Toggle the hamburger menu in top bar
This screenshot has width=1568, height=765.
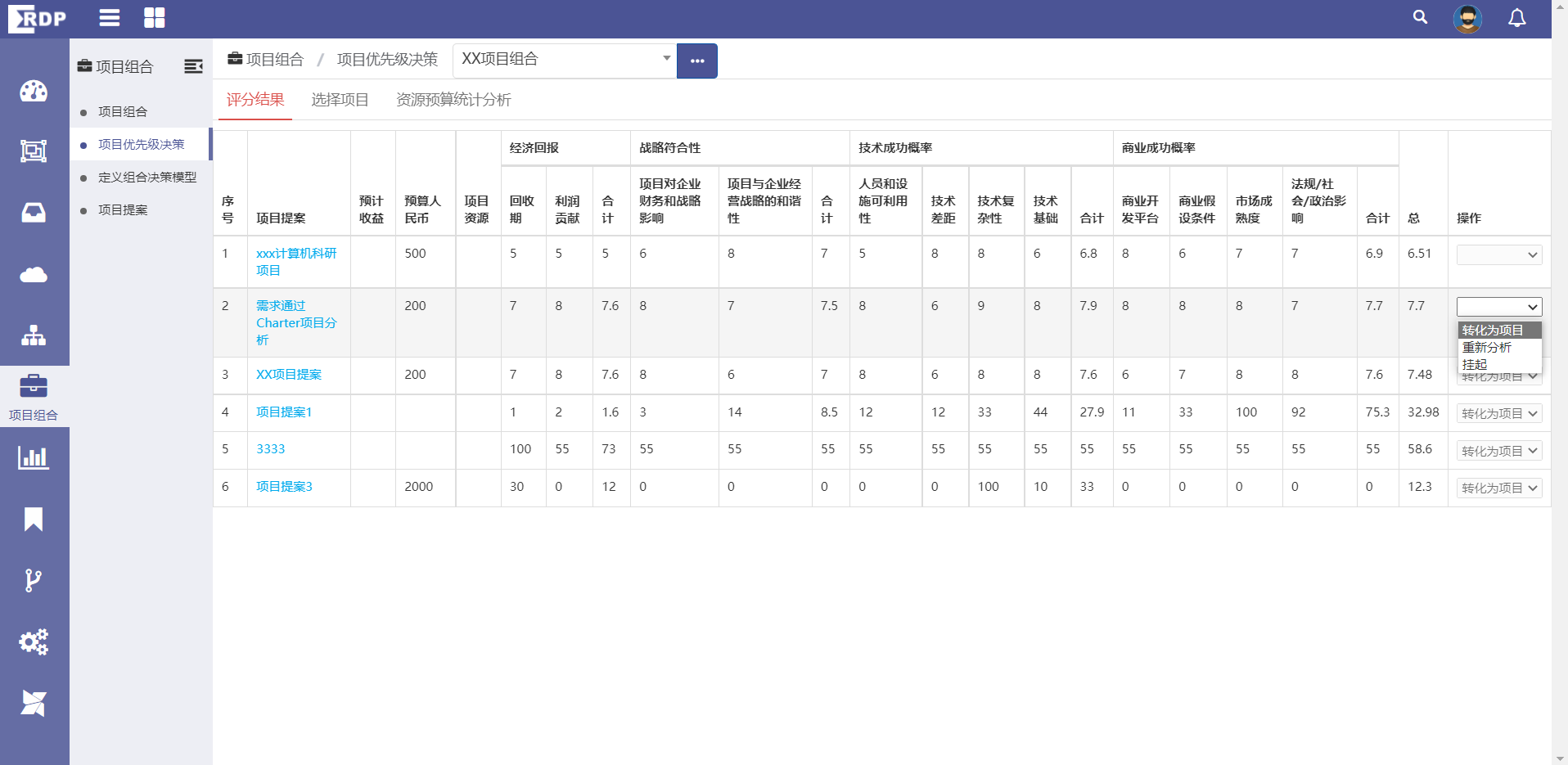point(110,18)
